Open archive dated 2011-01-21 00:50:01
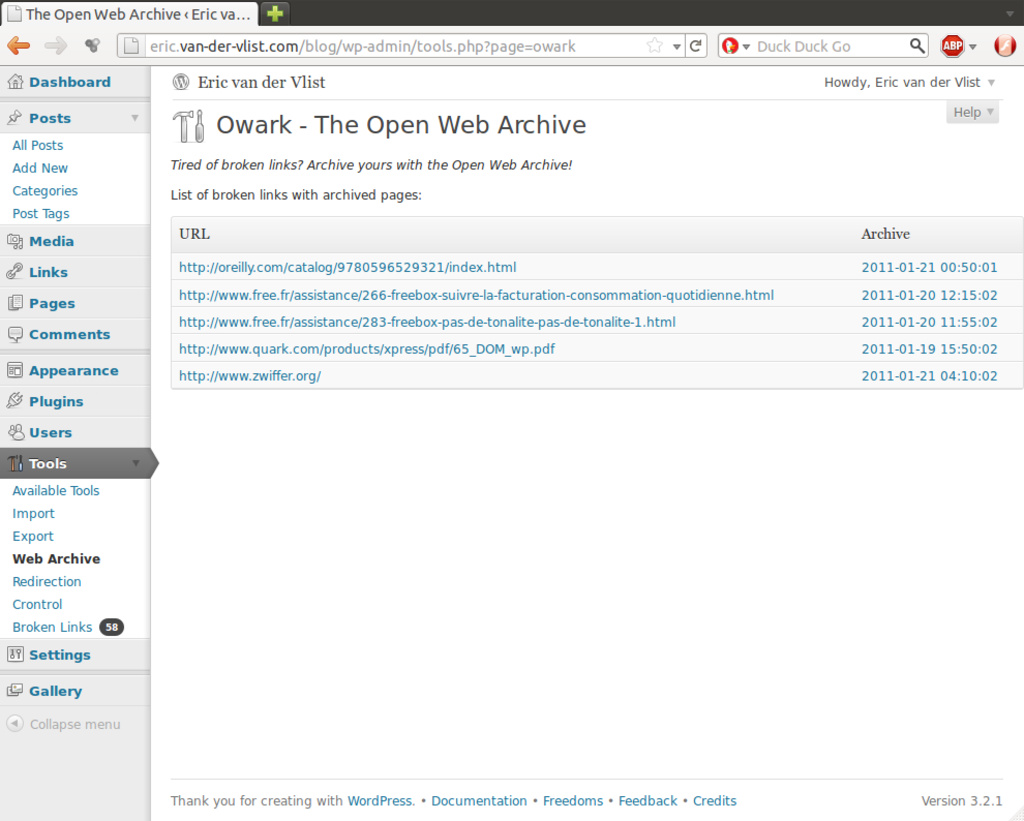 [x=929, y=267]
